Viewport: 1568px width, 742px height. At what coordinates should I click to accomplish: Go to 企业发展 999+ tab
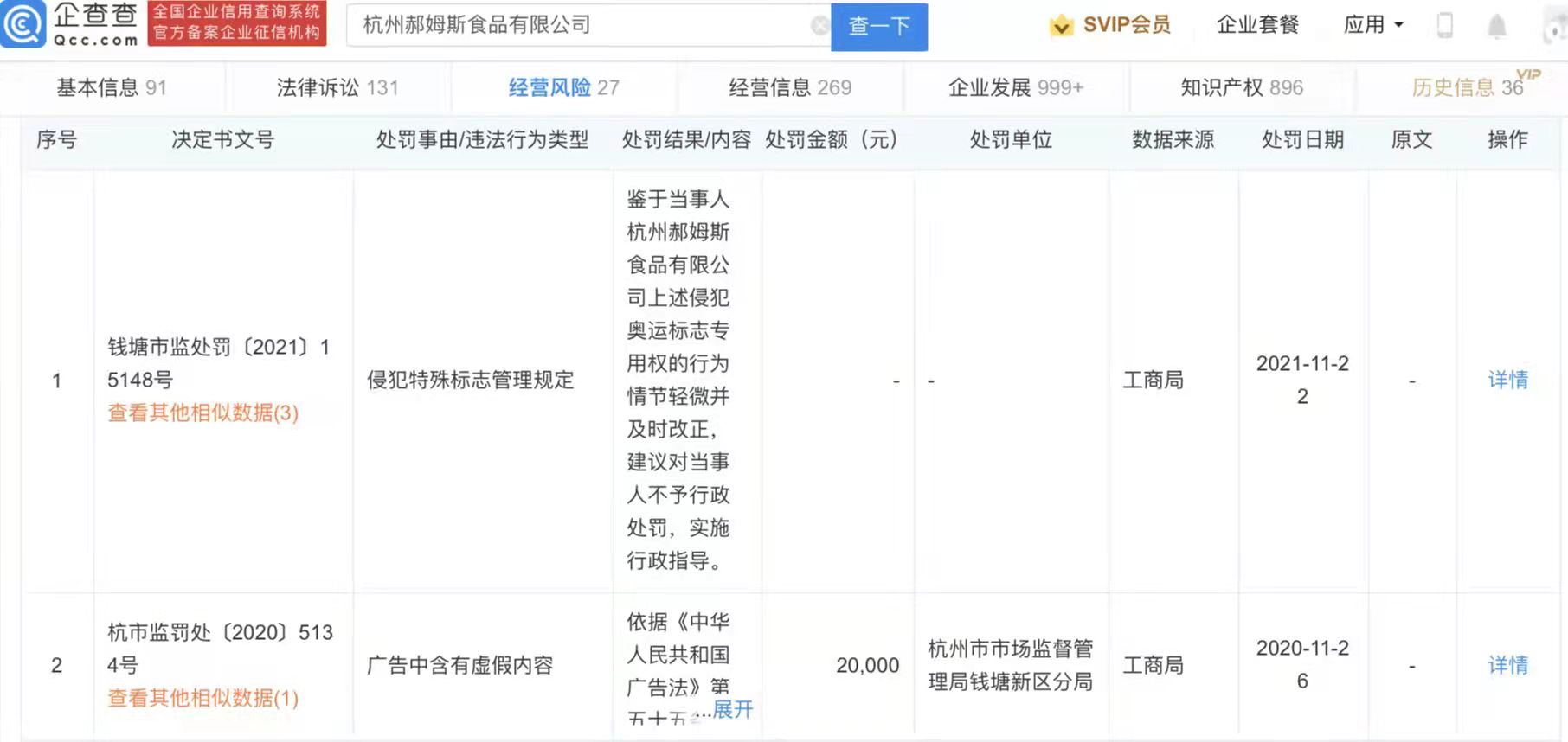point(1016,87)
